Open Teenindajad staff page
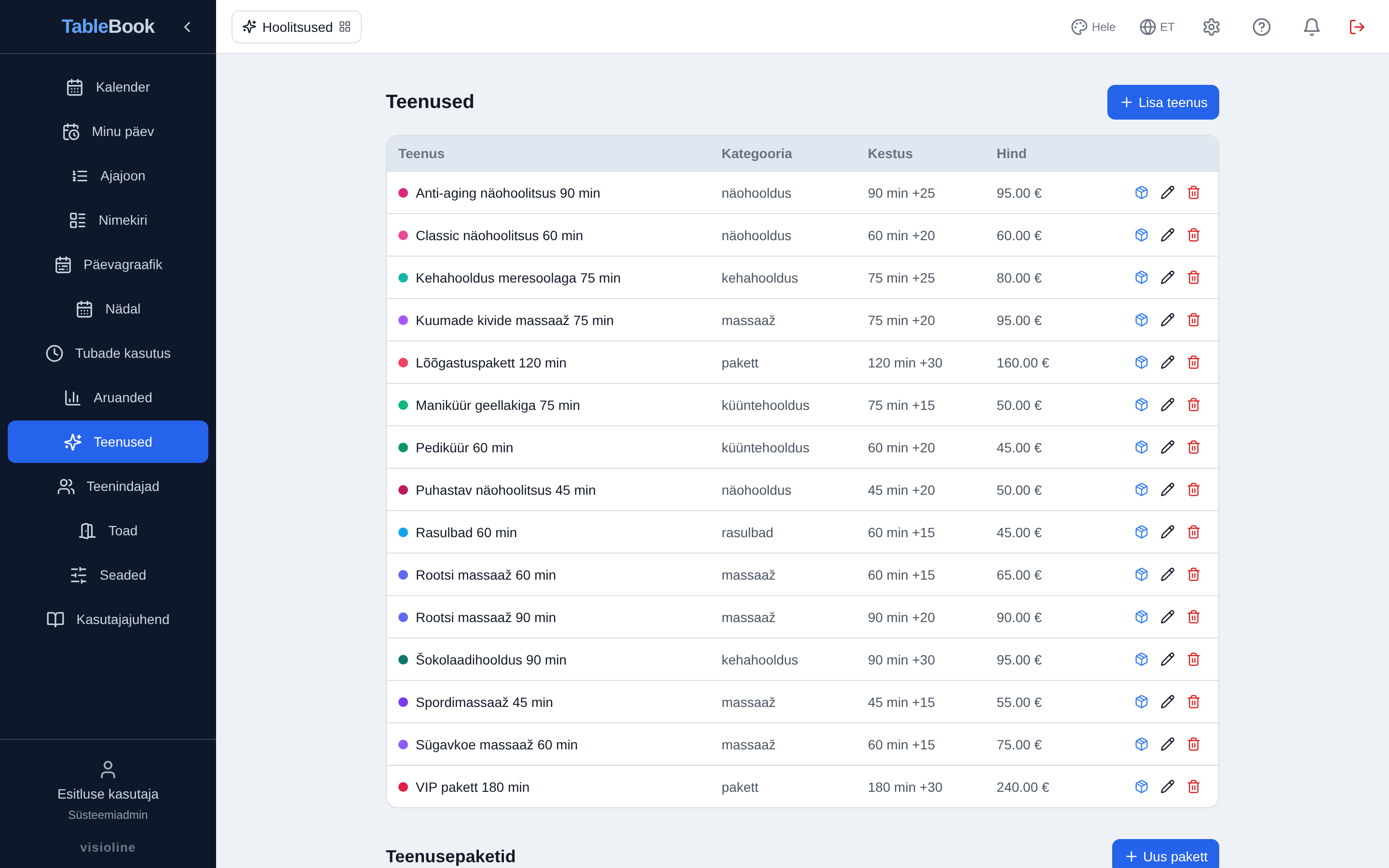The height and width of the screenshot is (868, 1389). pyautogui.click(x=108, y=486)
